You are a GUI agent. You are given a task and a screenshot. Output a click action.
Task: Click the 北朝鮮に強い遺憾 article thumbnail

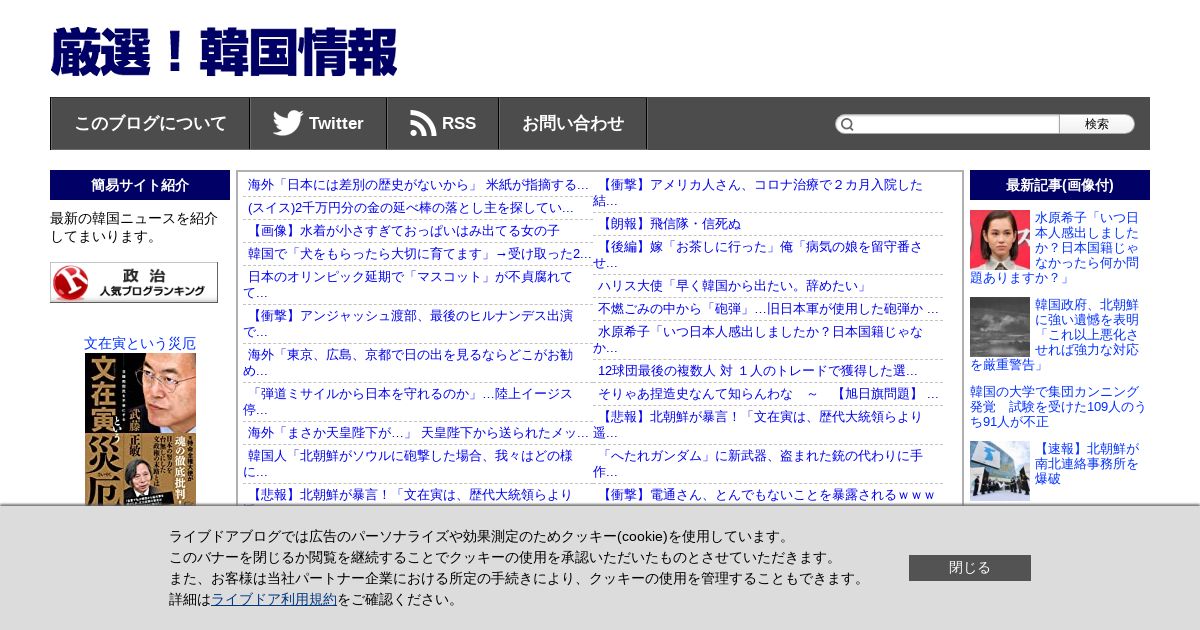(1000, 327)
